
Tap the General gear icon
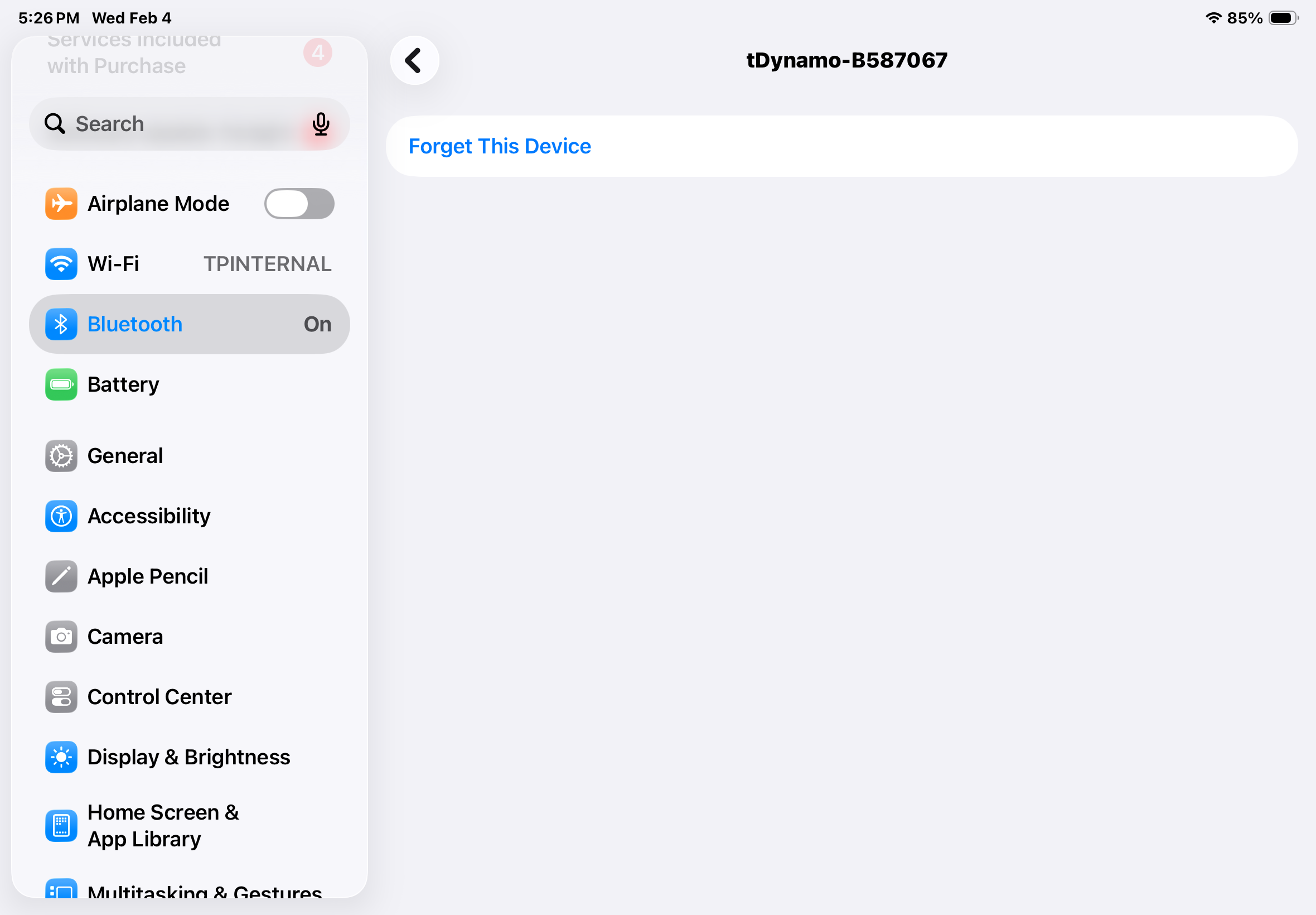61,456
